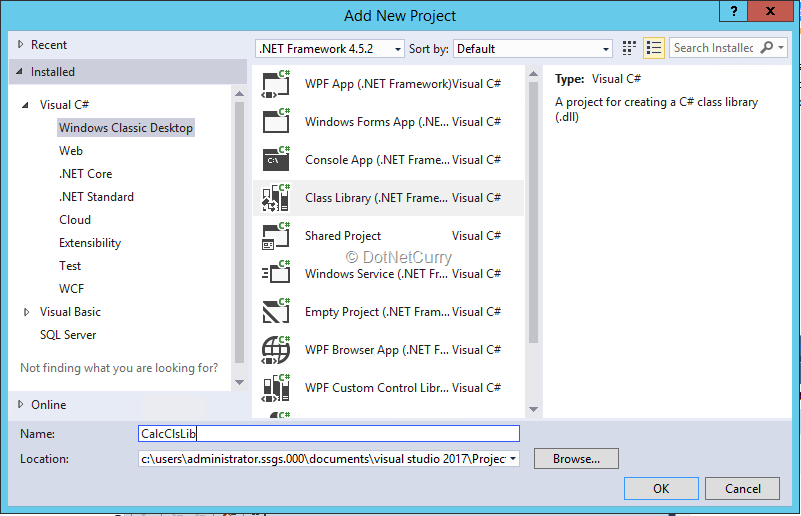Click the Browse... button
The height and width of the screenshot is (516, 801).
coord(576,459)
